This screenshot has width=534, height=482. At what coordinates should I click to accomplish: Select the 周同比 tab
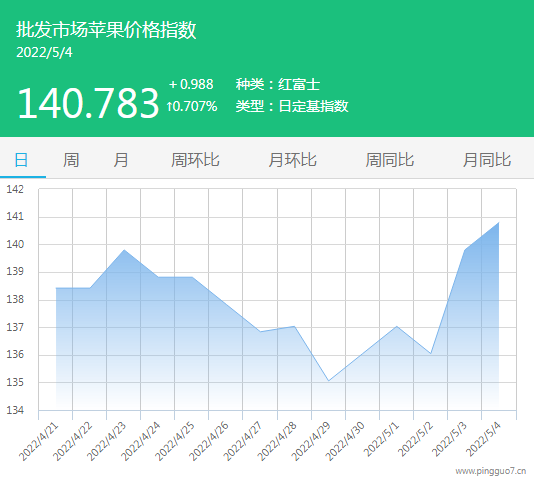coord(390,160)
